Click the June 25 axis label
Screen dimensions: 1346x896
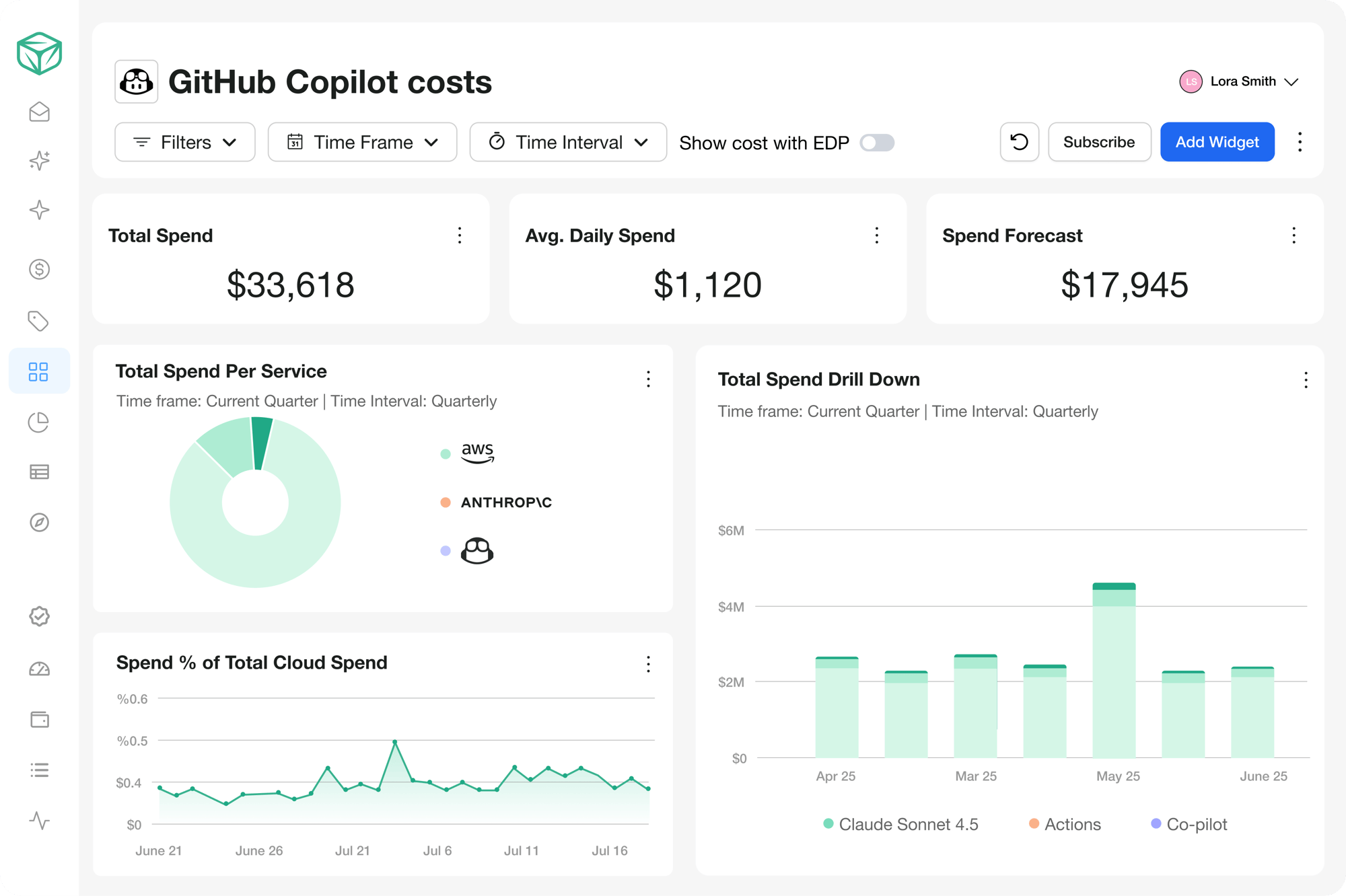click(x=1263, y=776)
